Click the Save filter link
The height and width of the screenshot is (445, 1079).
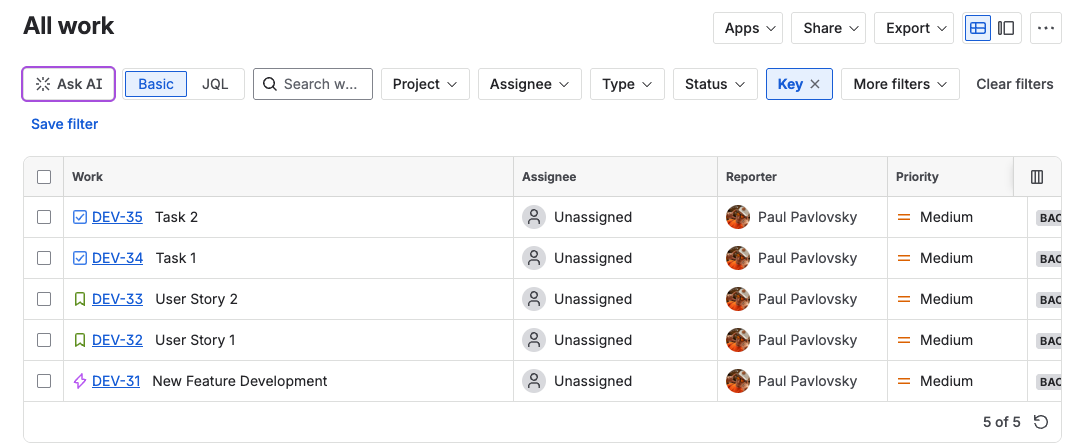click(x=65, y=124)
